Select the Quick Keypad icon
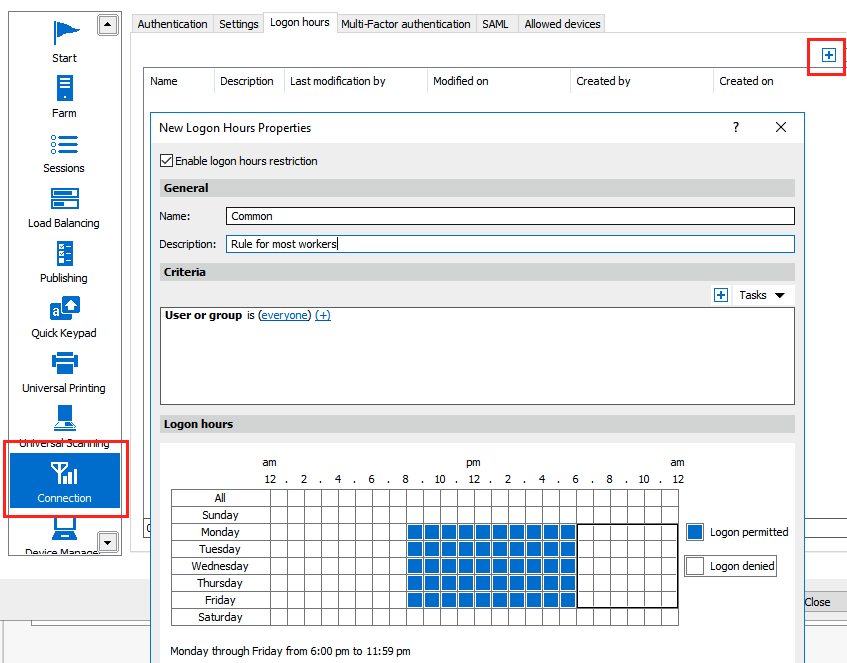 point(64,315)
